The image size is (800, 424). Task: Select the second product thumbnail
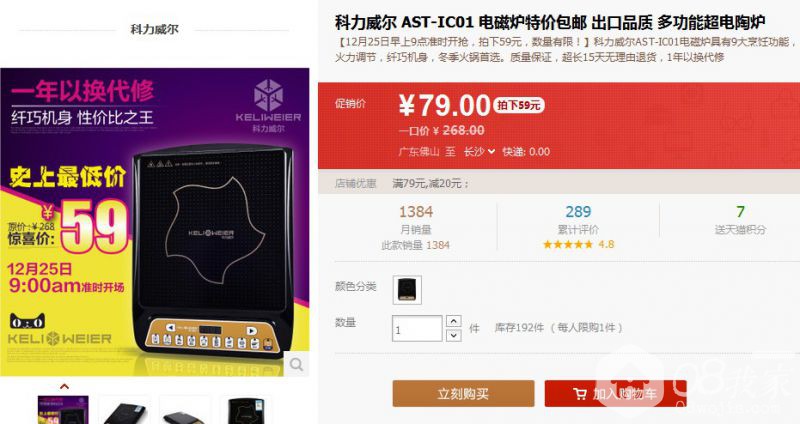(x=124, y=410)
